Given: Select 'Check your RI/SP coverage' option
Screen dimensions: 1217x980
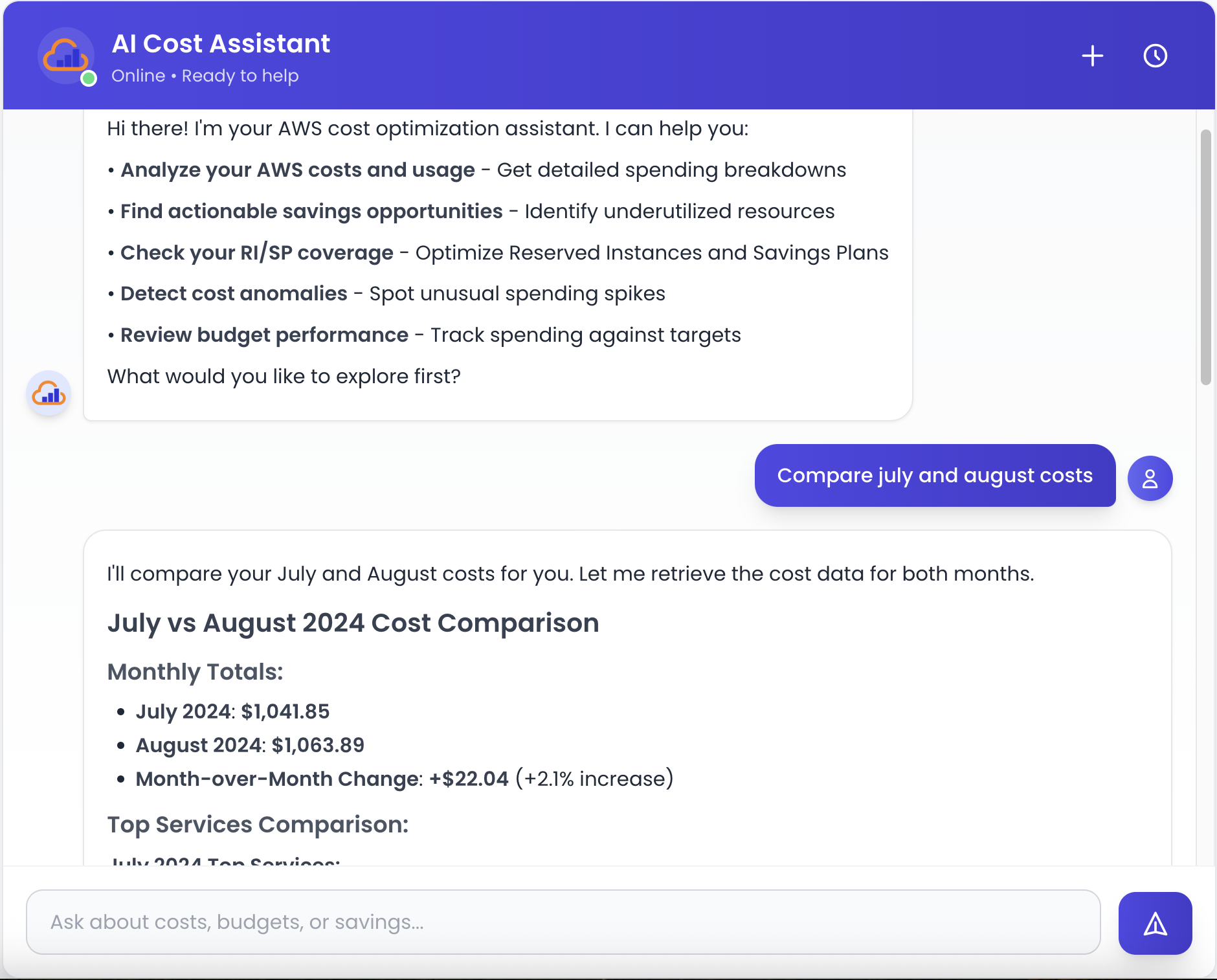Looking at the screenshot, I should 256,252.
